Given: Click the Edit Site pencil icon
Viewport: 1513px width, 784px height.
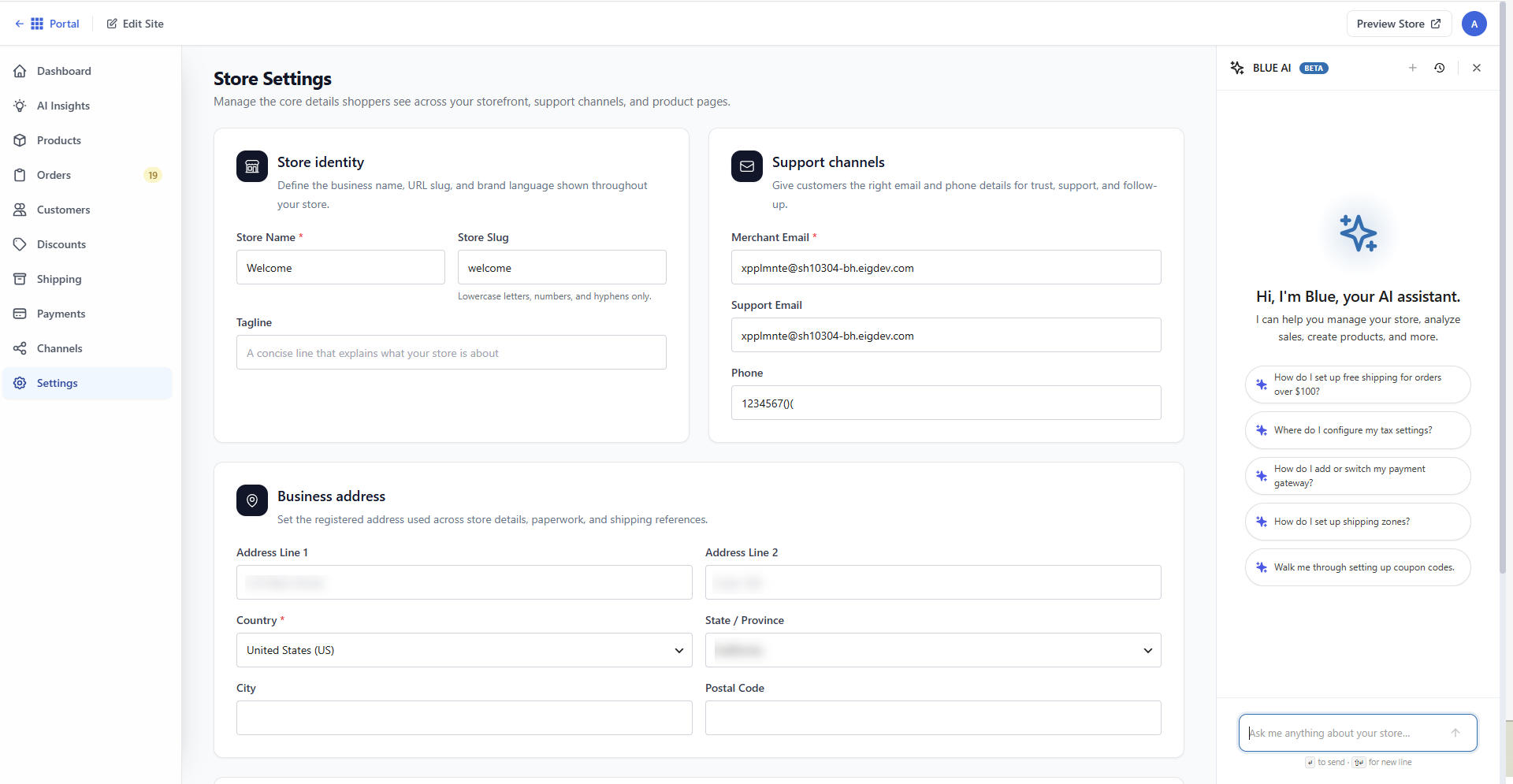Looking at the screenshot, I should pos(112,24).
